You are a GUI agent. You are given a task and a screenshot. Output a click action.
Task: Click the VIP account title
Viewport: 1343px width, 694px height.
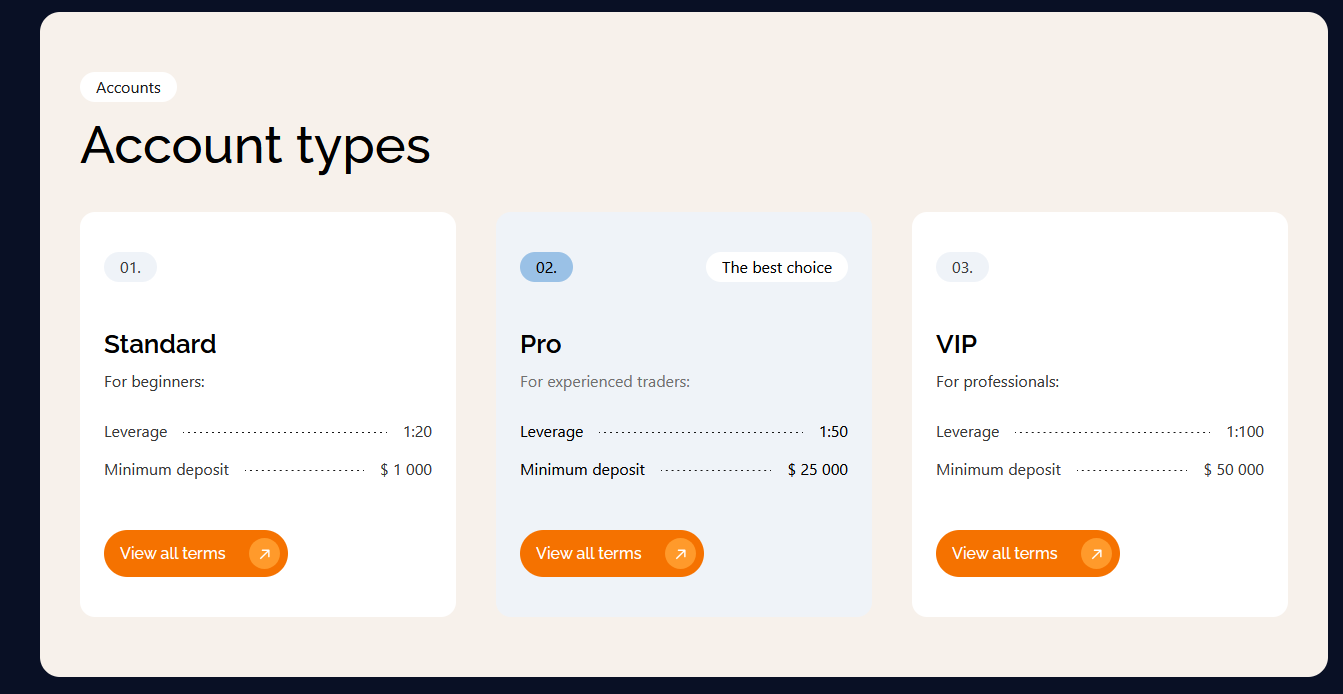[x=956, y=344]
